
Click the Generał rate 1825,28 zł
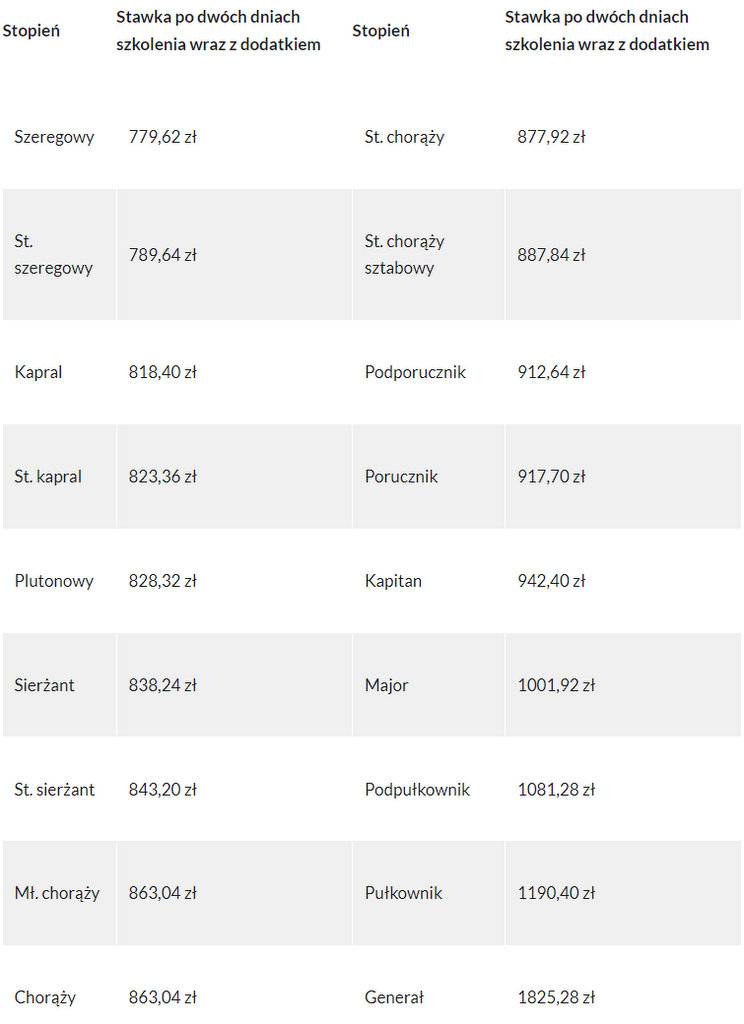pyautogui.click(x=557, y=997)
